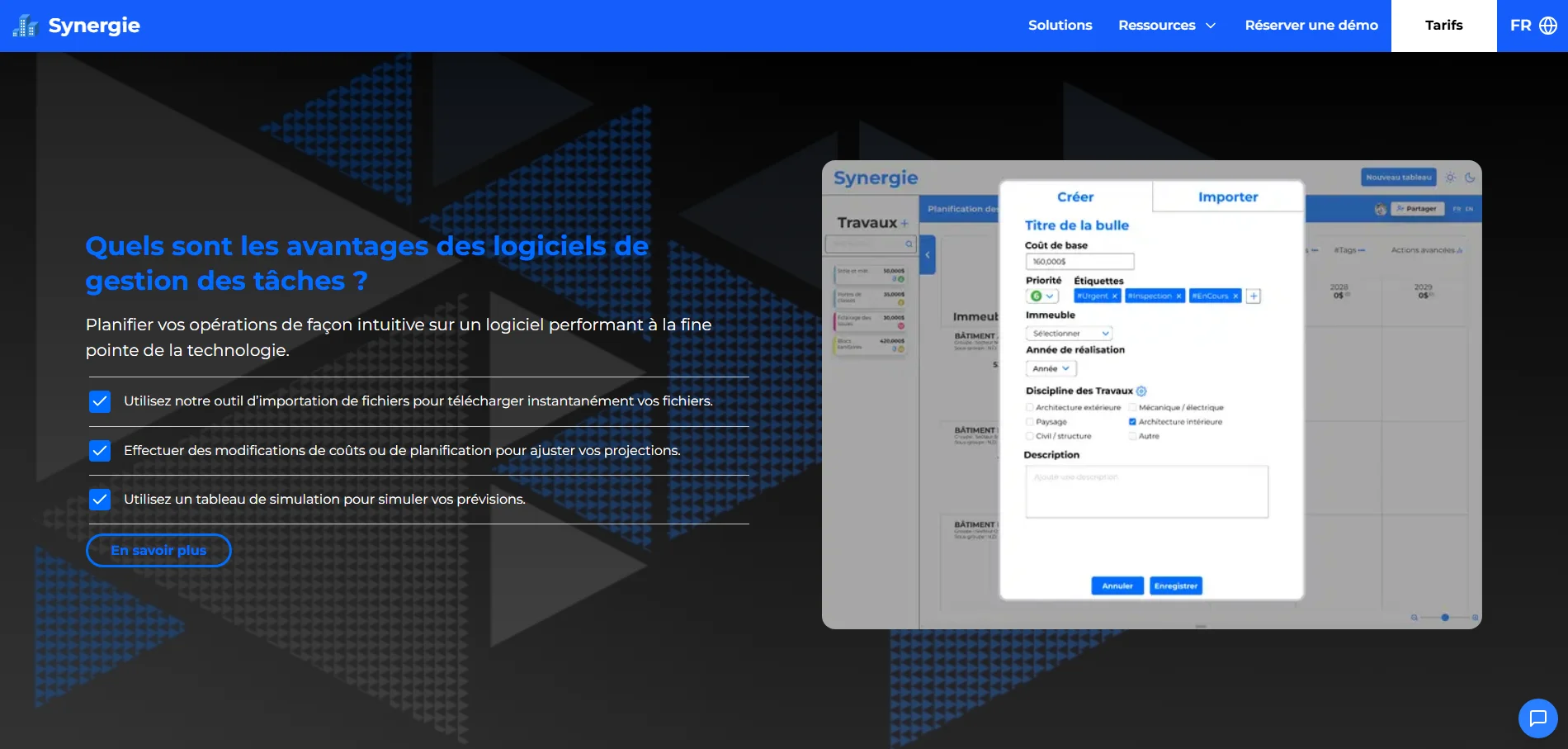The image size is (1568, 749).
Task: Open the chat bubble widget
Action: (x=1538, y=718)
